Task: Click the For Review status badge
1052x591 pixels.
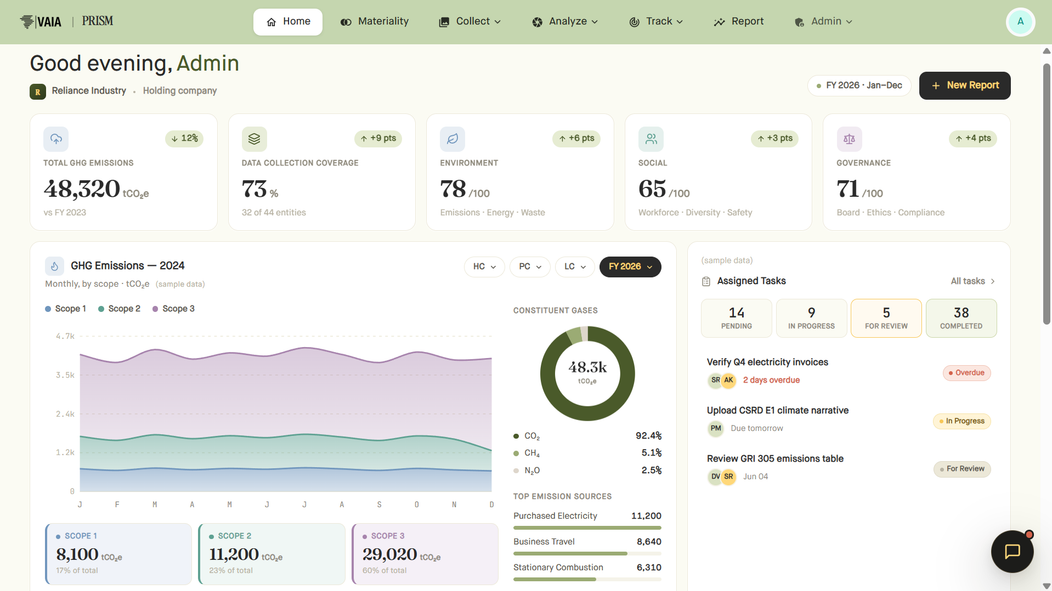Action: [x=962, y=469]
